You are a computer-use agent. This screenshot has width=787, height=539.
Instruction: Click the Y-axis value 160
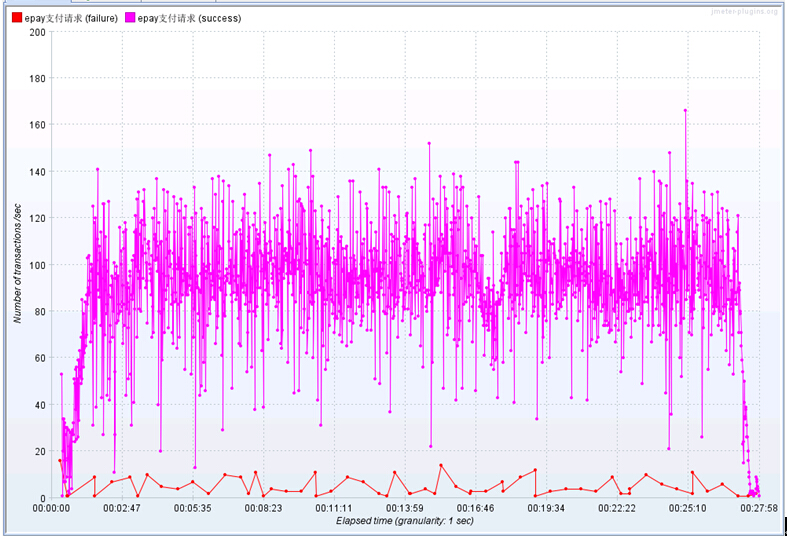pos(38,125)
